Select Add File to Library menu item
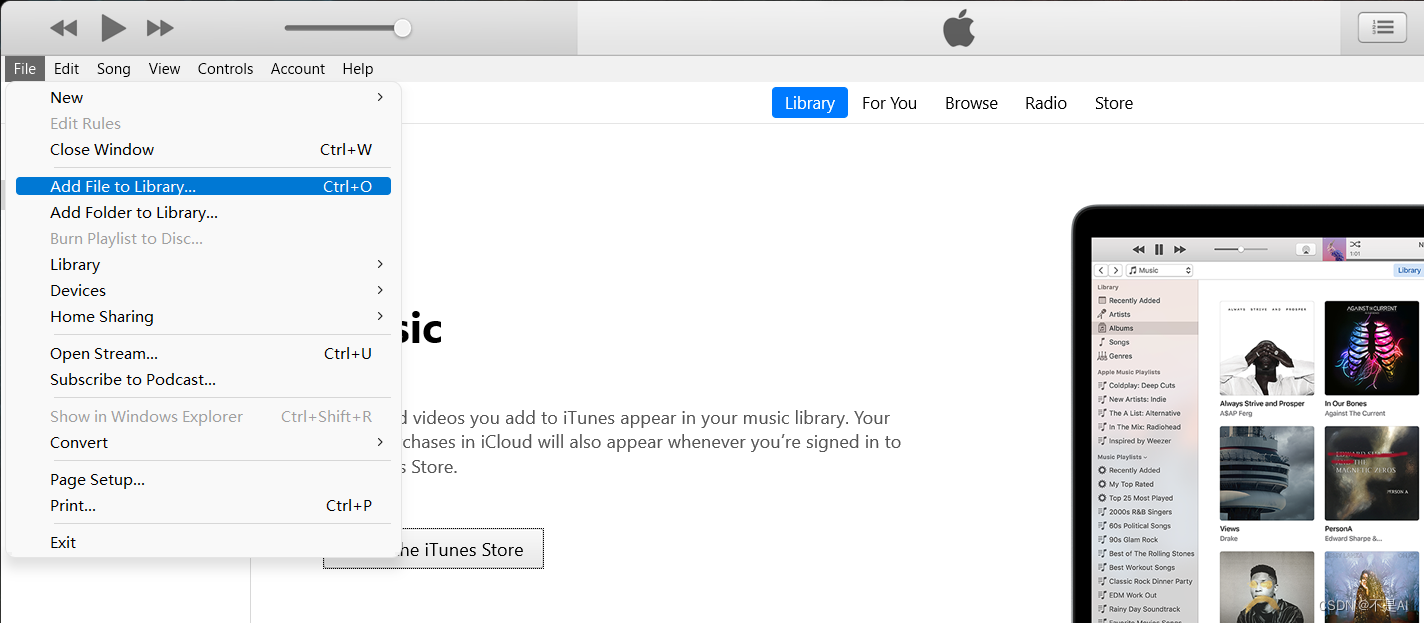The width and height of the screenshot is (1424, 623). (x=203, y=186)
